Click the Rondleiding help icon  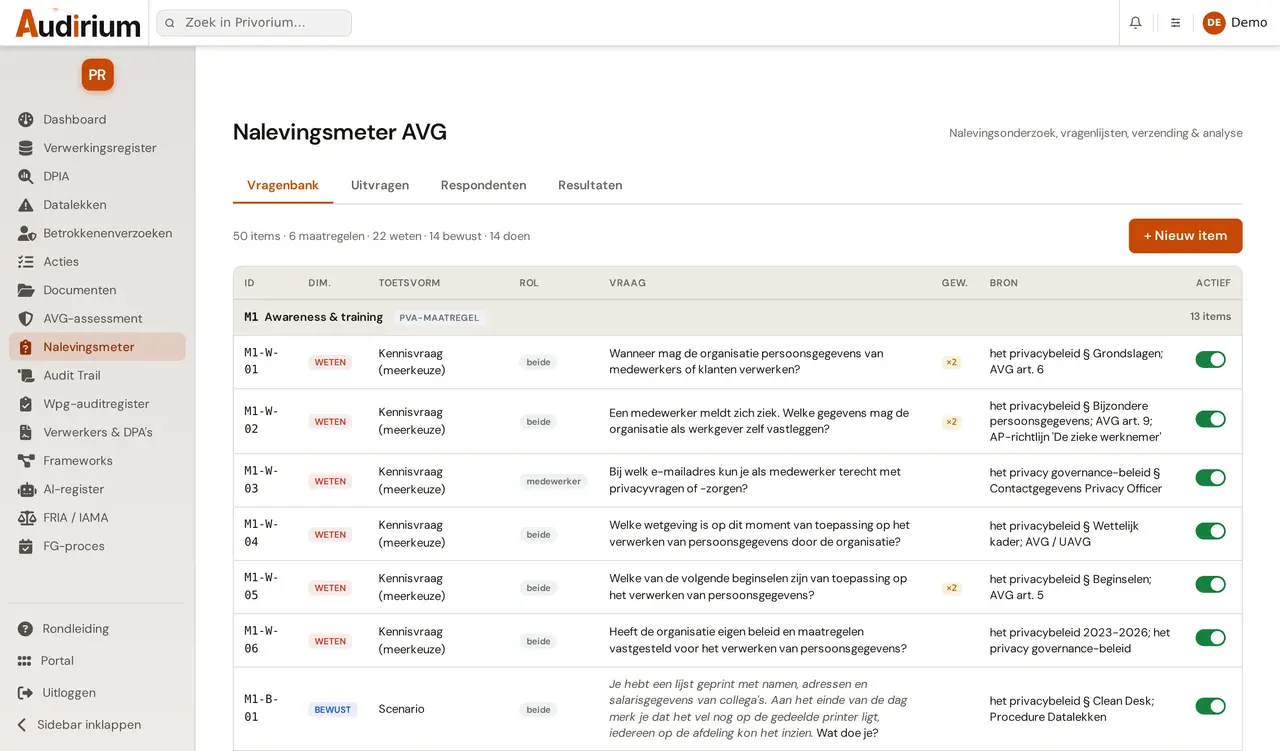coord(25,629)
